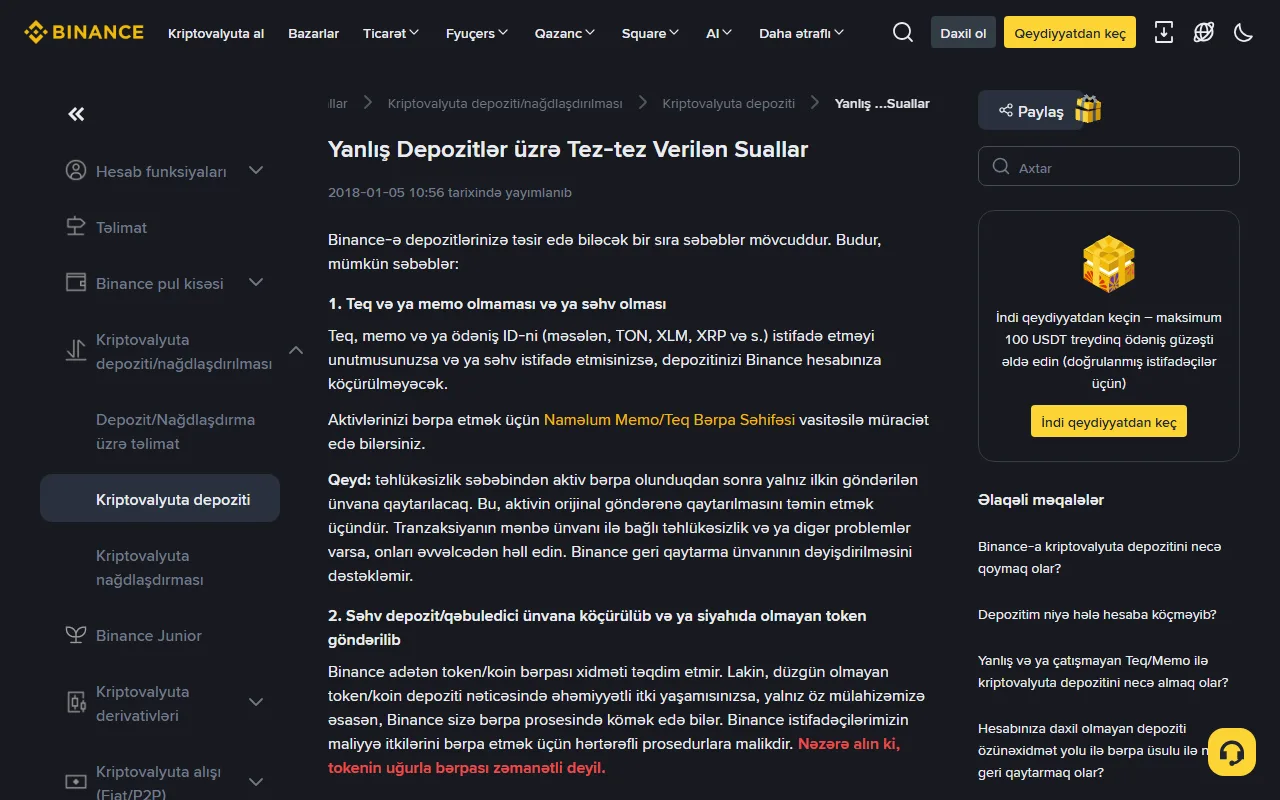This screenshot has width=1280, height=800.
Task: Click article title Yanlış Depozitlər üzrə Tez-tez Verilən Suallar
Action: coord(568,149)
